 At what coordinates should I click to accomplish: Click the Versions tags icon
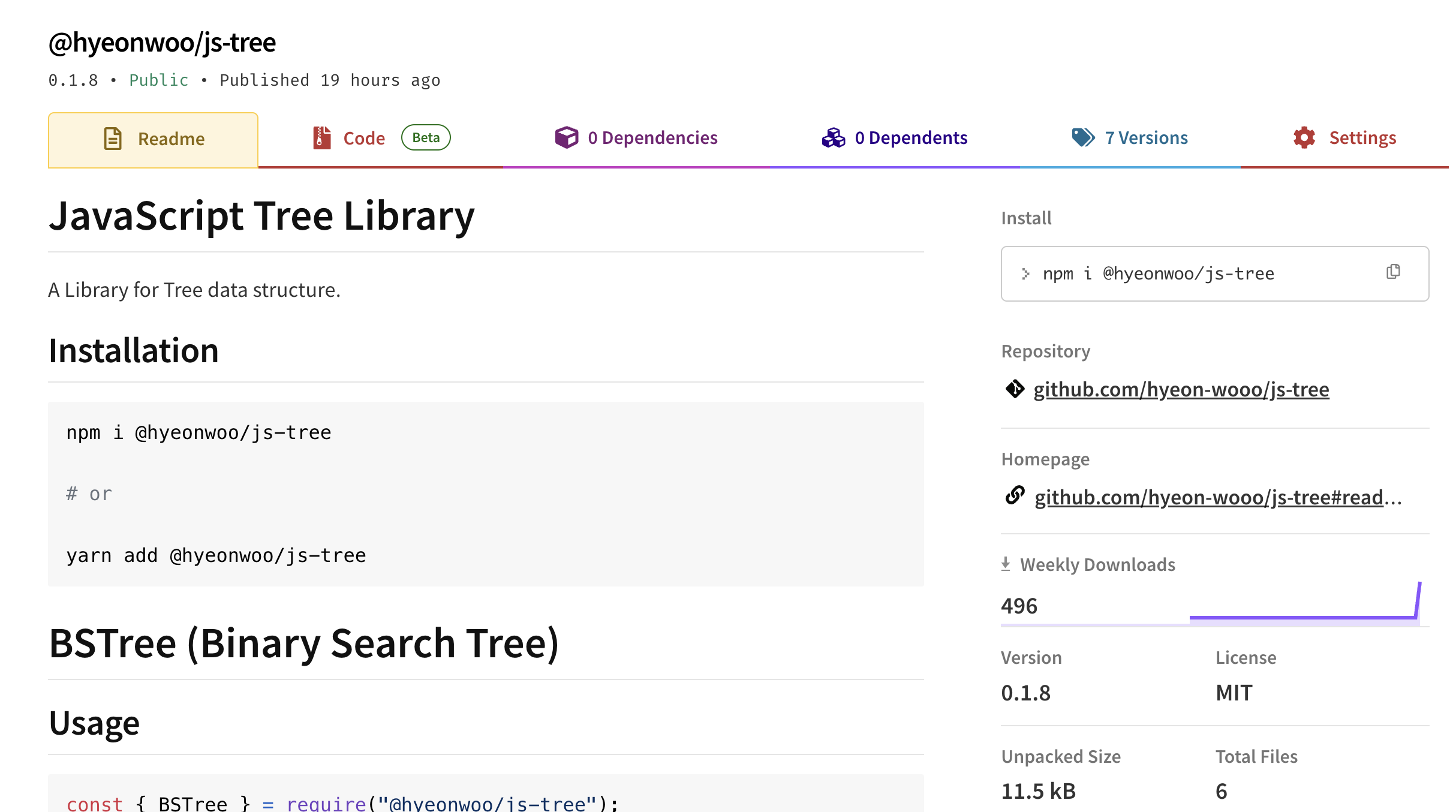click(x=1083, y=137)
